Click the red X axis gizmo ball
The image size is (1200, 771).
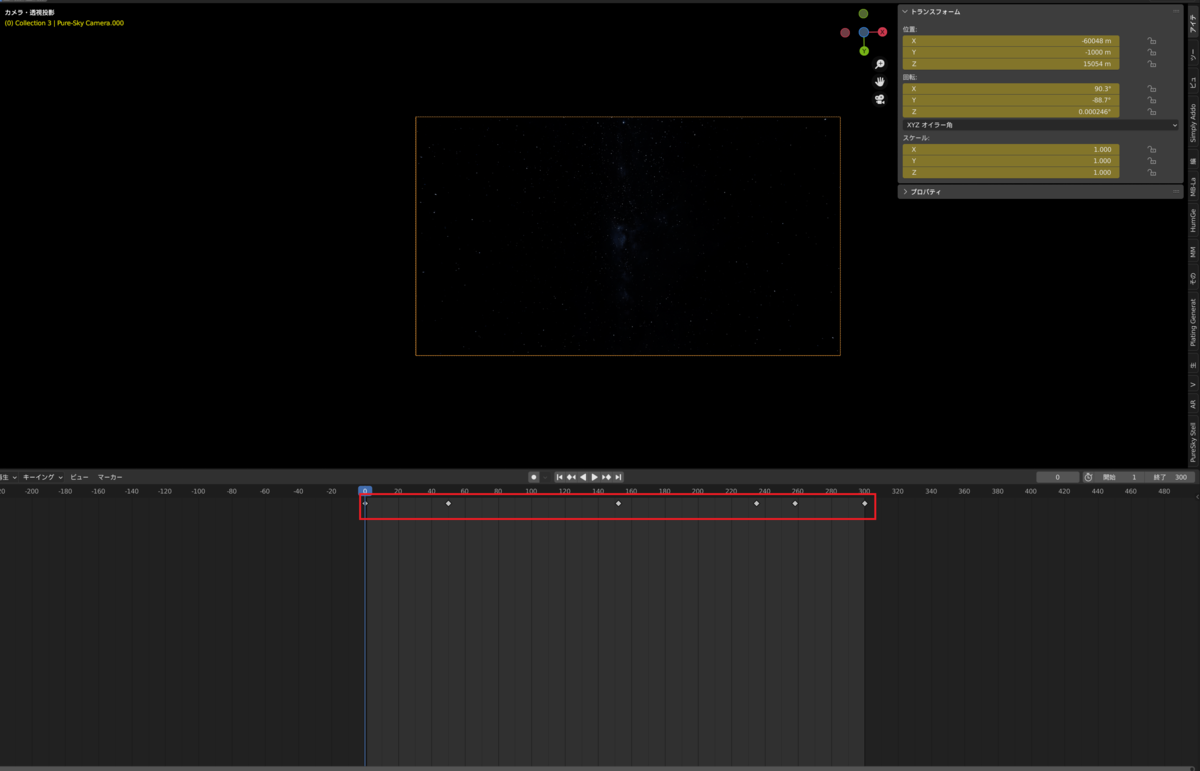tap(882, 32)
